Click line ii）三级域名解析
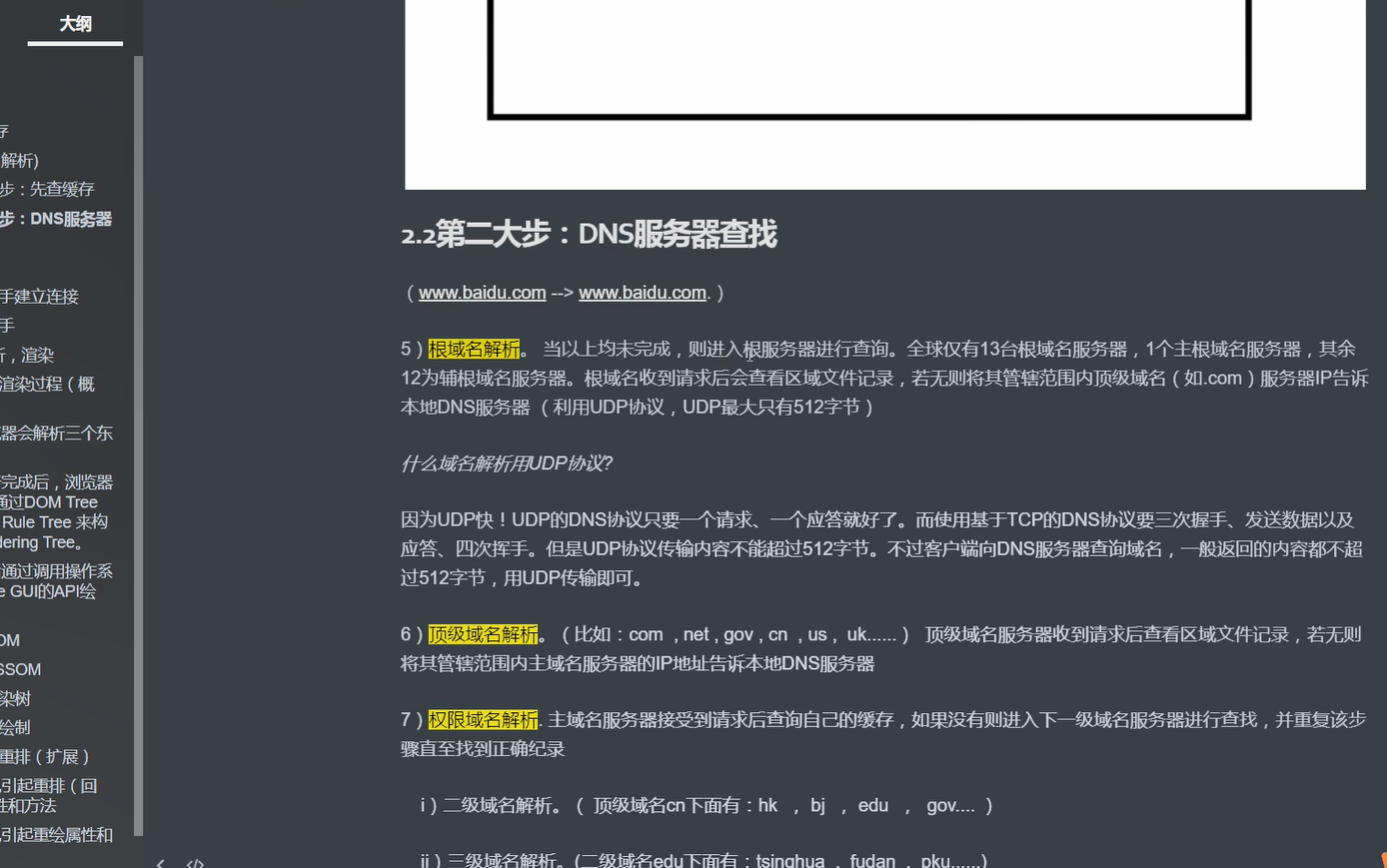 click(x=703, y=860)
